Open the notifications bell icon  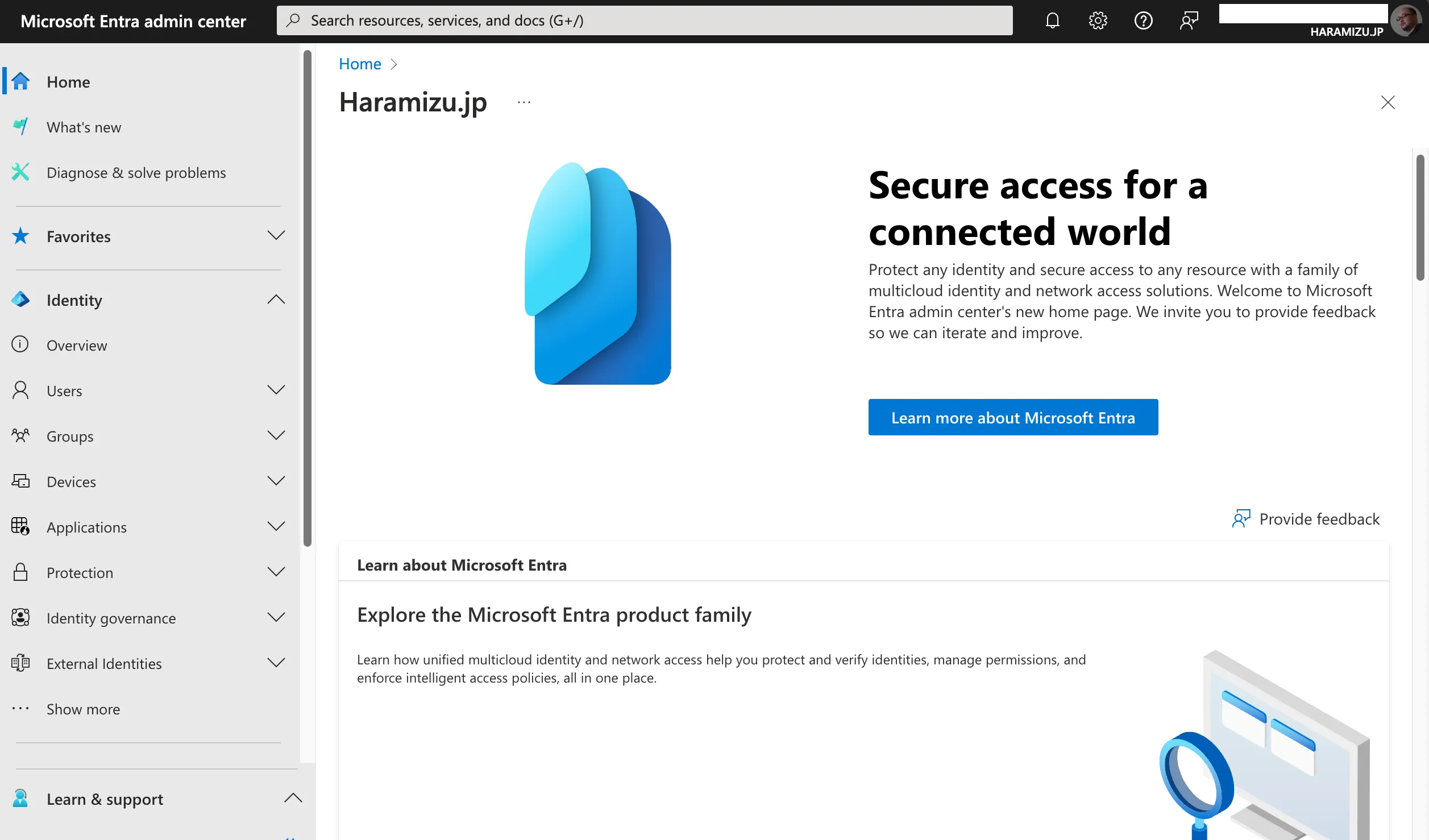click(x=1052, y=20)
